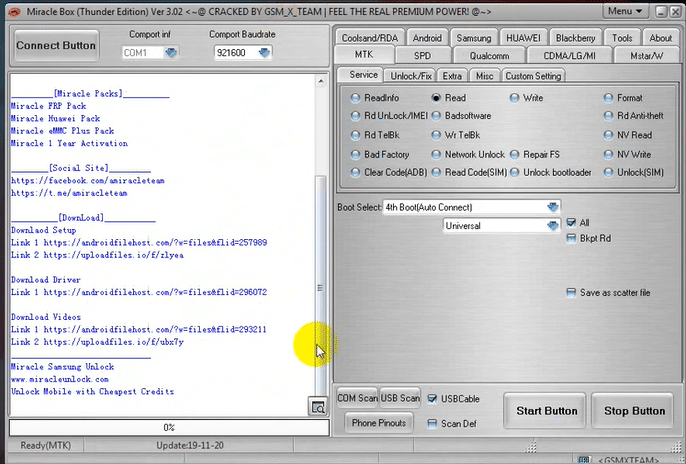Open the Comport Baudrate 921600 dropdown
The width and height of the screenshot is (686, 464).
pyautogui.click(x=264, y=53)
